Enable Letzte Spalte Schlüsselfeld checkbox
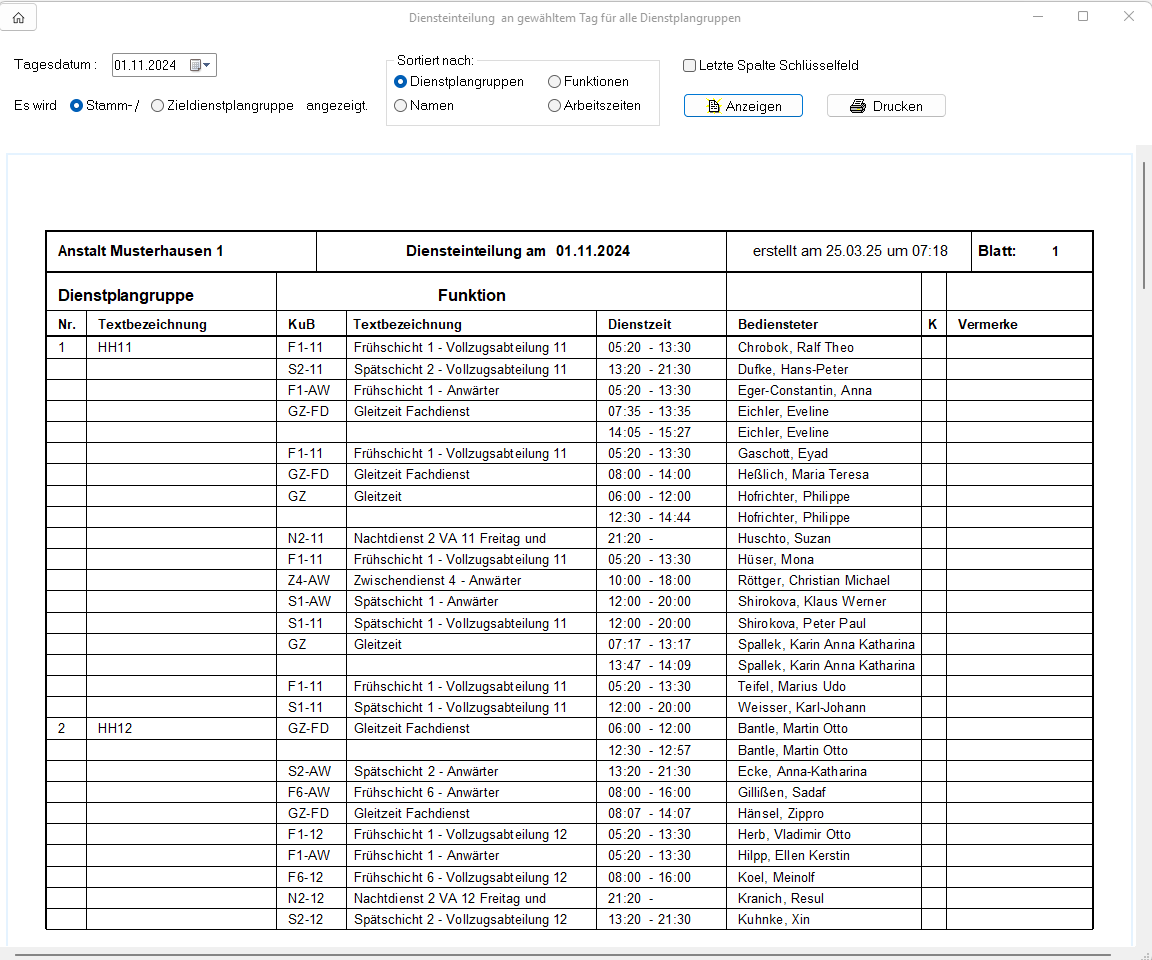This screenshot has height=960, width=1152. click(690, 66)
